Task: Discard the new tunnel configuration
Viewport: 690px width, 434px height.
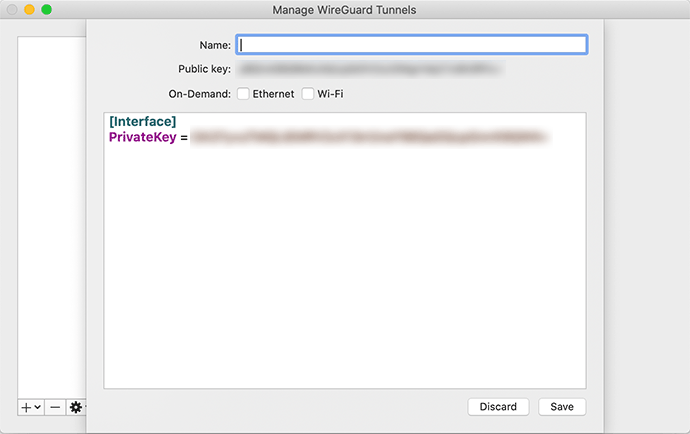Action: click(498, 407)
